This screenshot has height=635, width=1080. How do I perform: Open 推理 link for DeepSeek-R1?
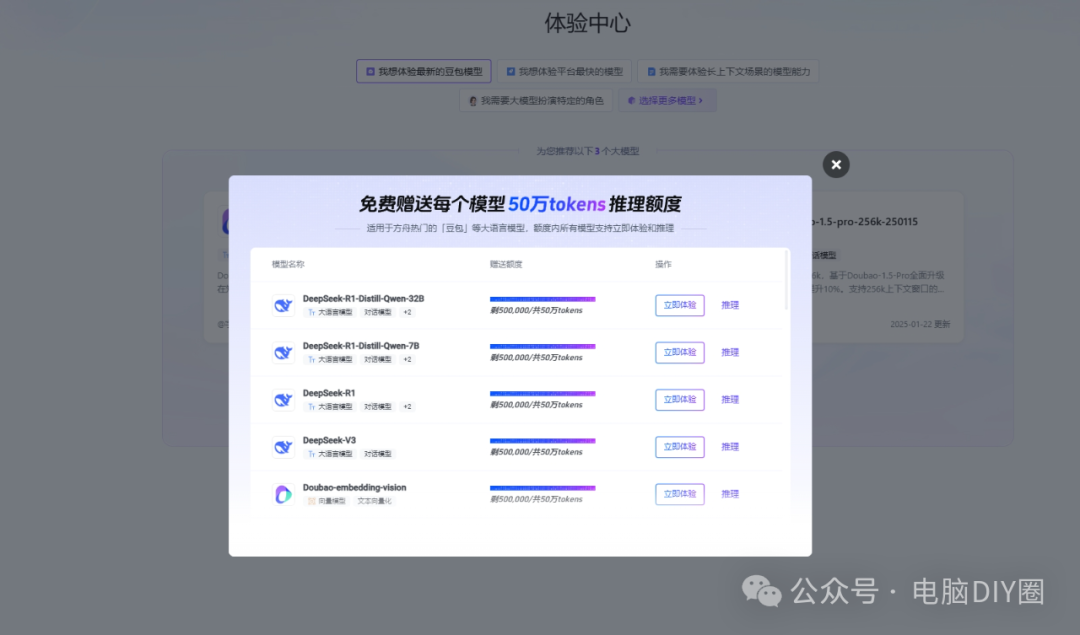click(x=730, y=399)
